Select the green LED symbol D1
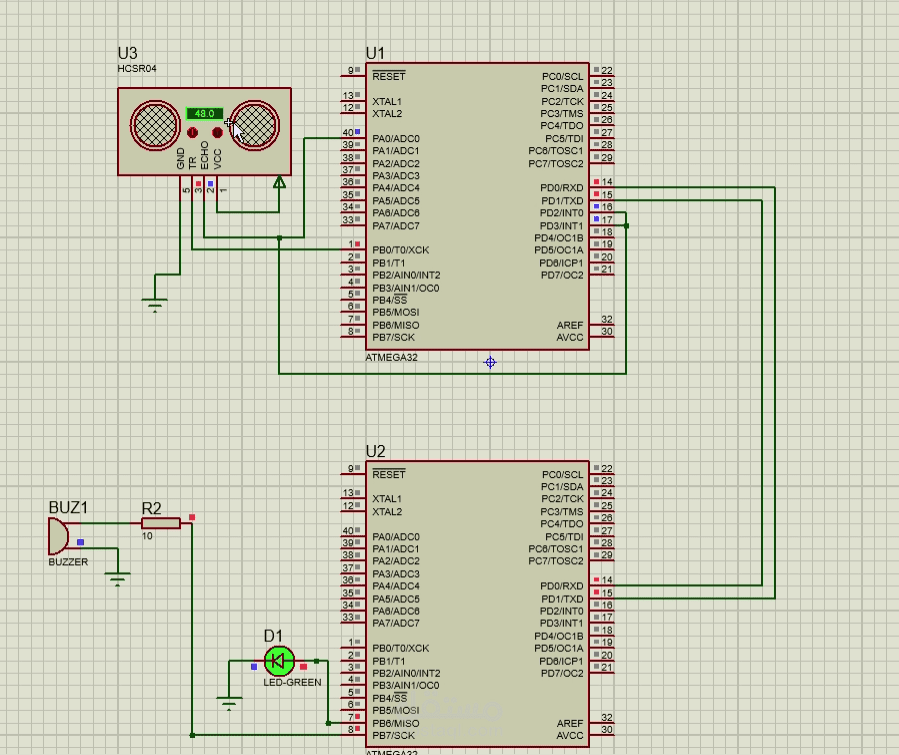This screenshot has width=899, height=755. tap(279, 661)
